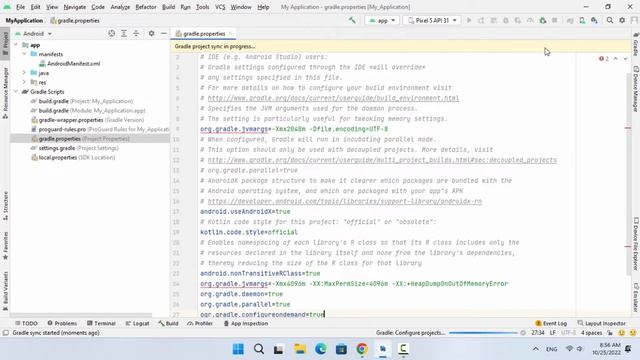Open the multi_project_builds.html link in the comment

click(382, 160)
